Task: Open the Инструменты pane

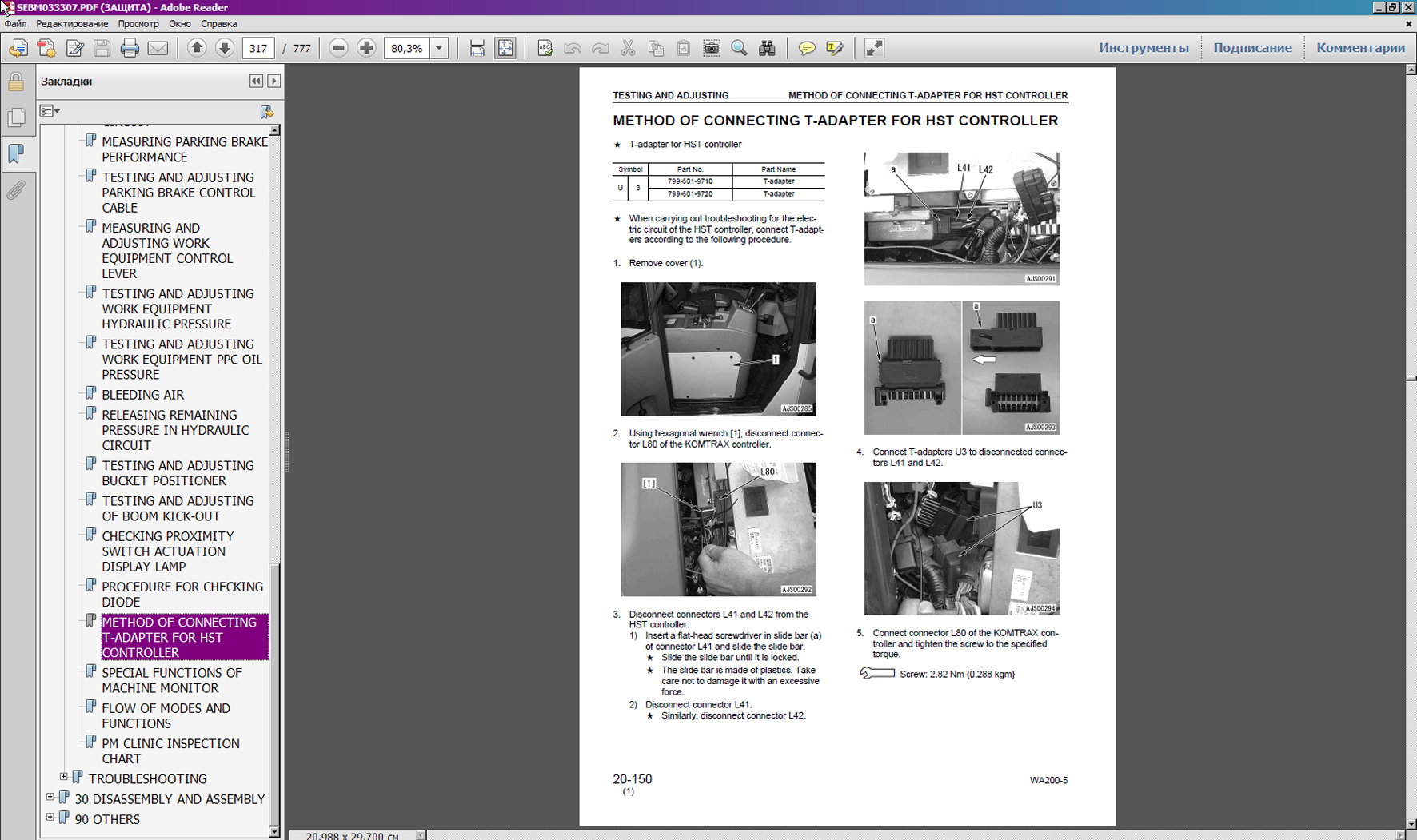Action: pos(1143,48)
